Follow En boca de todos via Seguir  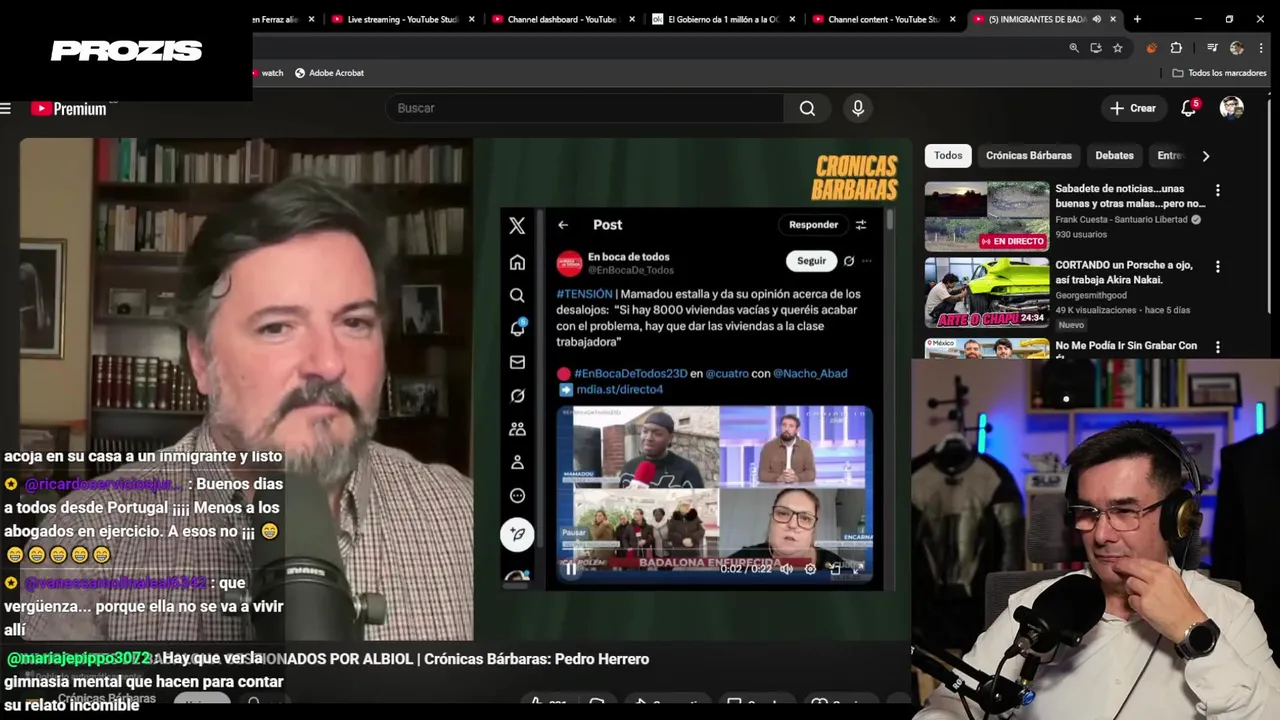click(x=811, y=261)
